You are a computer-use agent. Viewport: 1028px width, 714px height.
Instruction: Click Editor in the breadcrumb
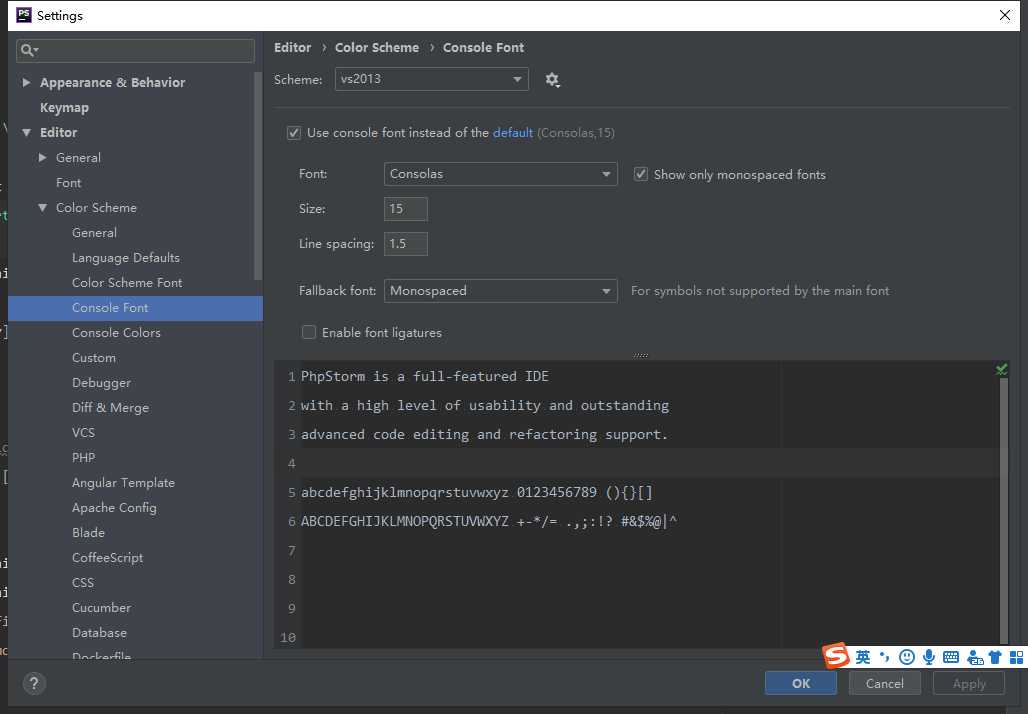292,48
